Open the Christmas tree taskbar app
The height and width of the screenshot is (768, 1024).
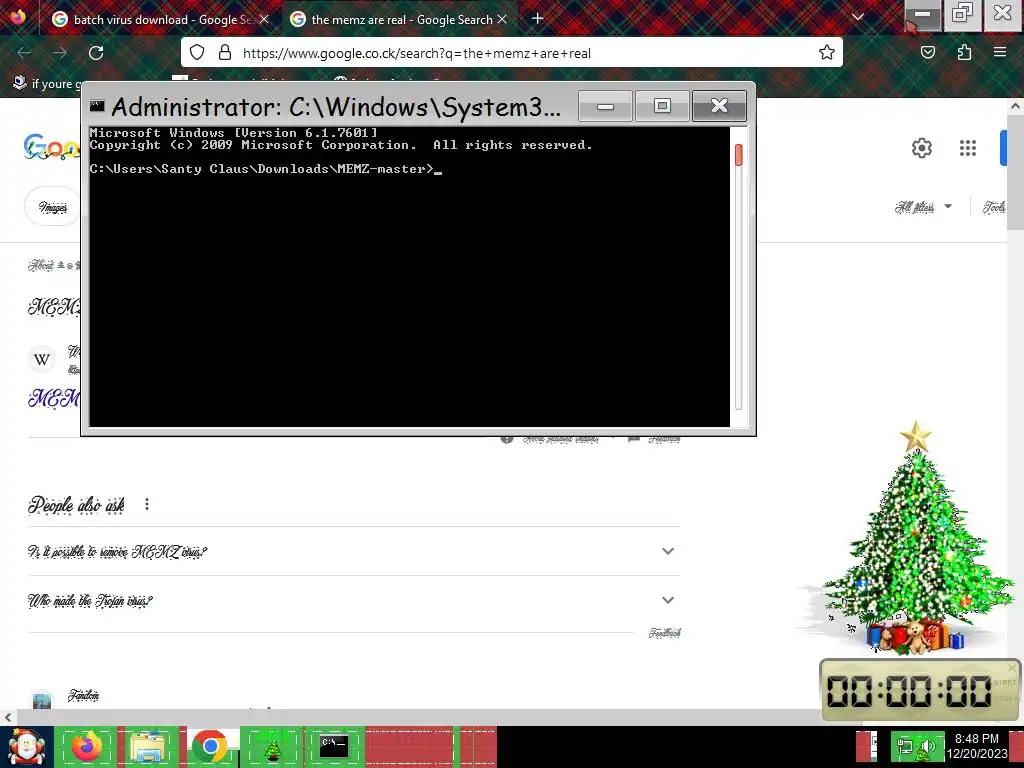point(272,747)
